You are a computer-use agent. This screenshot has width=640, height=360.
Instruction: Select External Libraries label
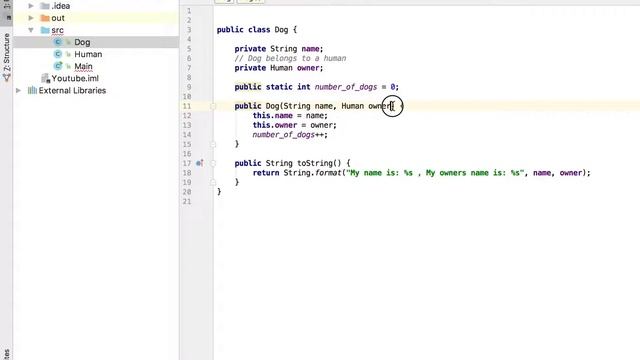(72, 90)
